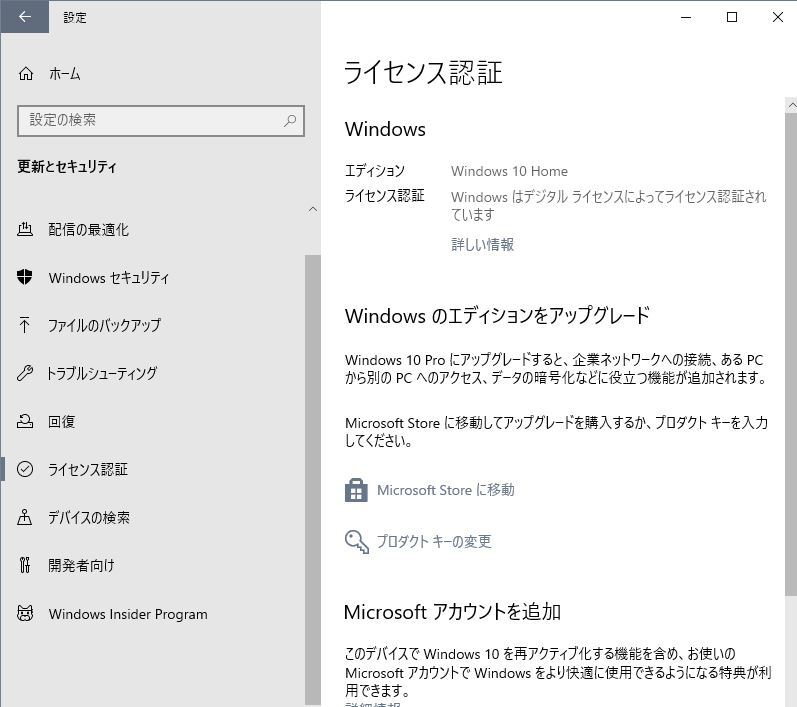Click the home icon beside ホーム
797x707 pixels.
click(x=26, y=74)
